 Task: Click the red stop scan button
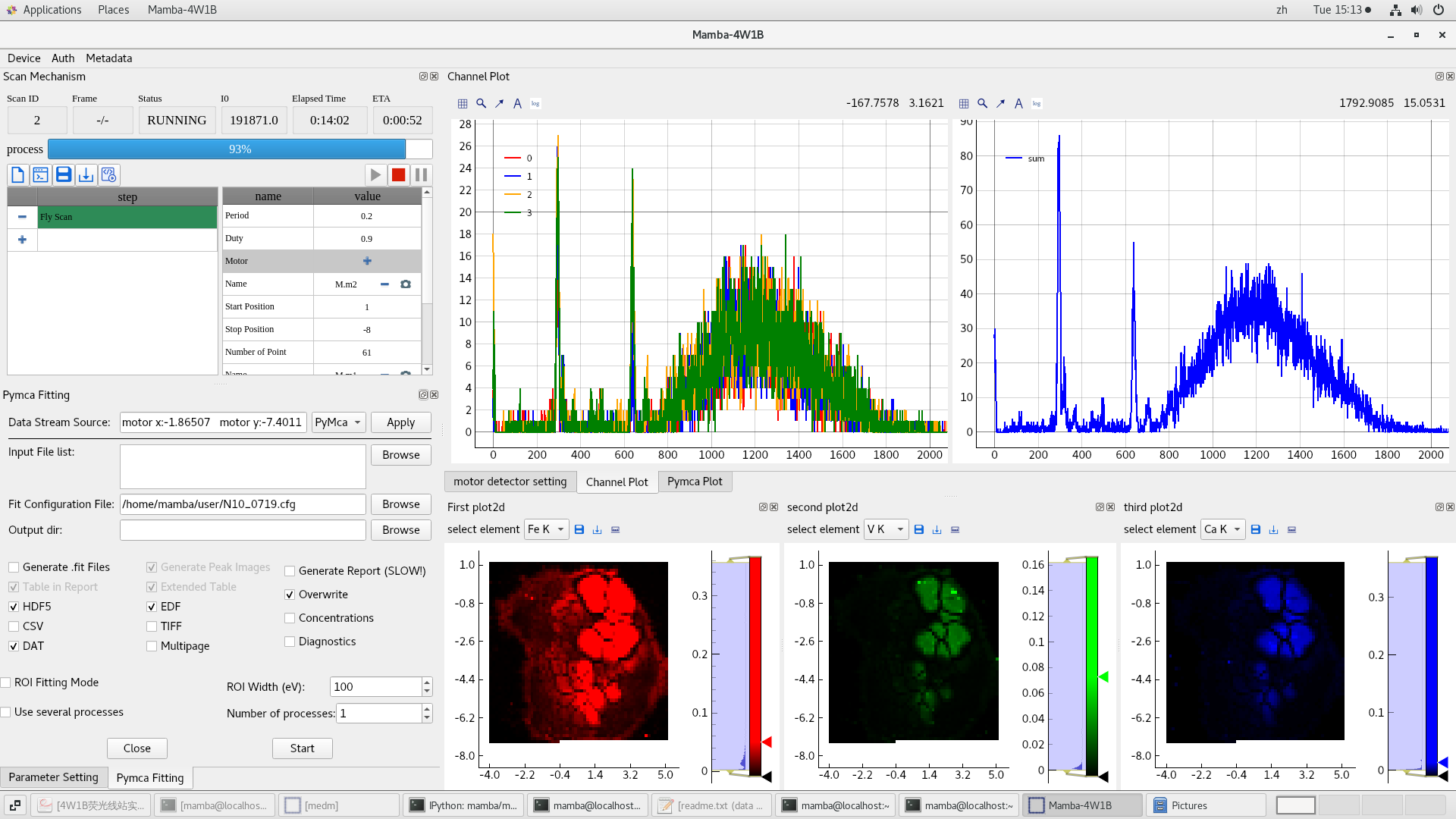(398, 175)
